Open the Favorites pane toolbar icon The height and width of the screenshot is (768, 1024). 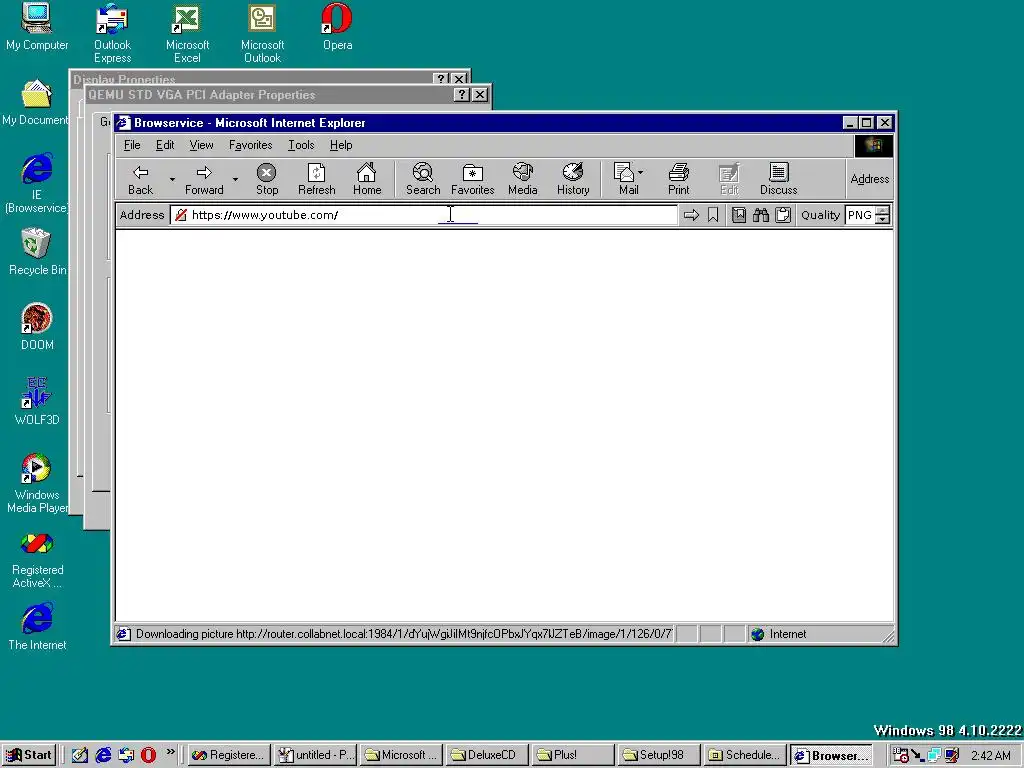click(472, 172)
